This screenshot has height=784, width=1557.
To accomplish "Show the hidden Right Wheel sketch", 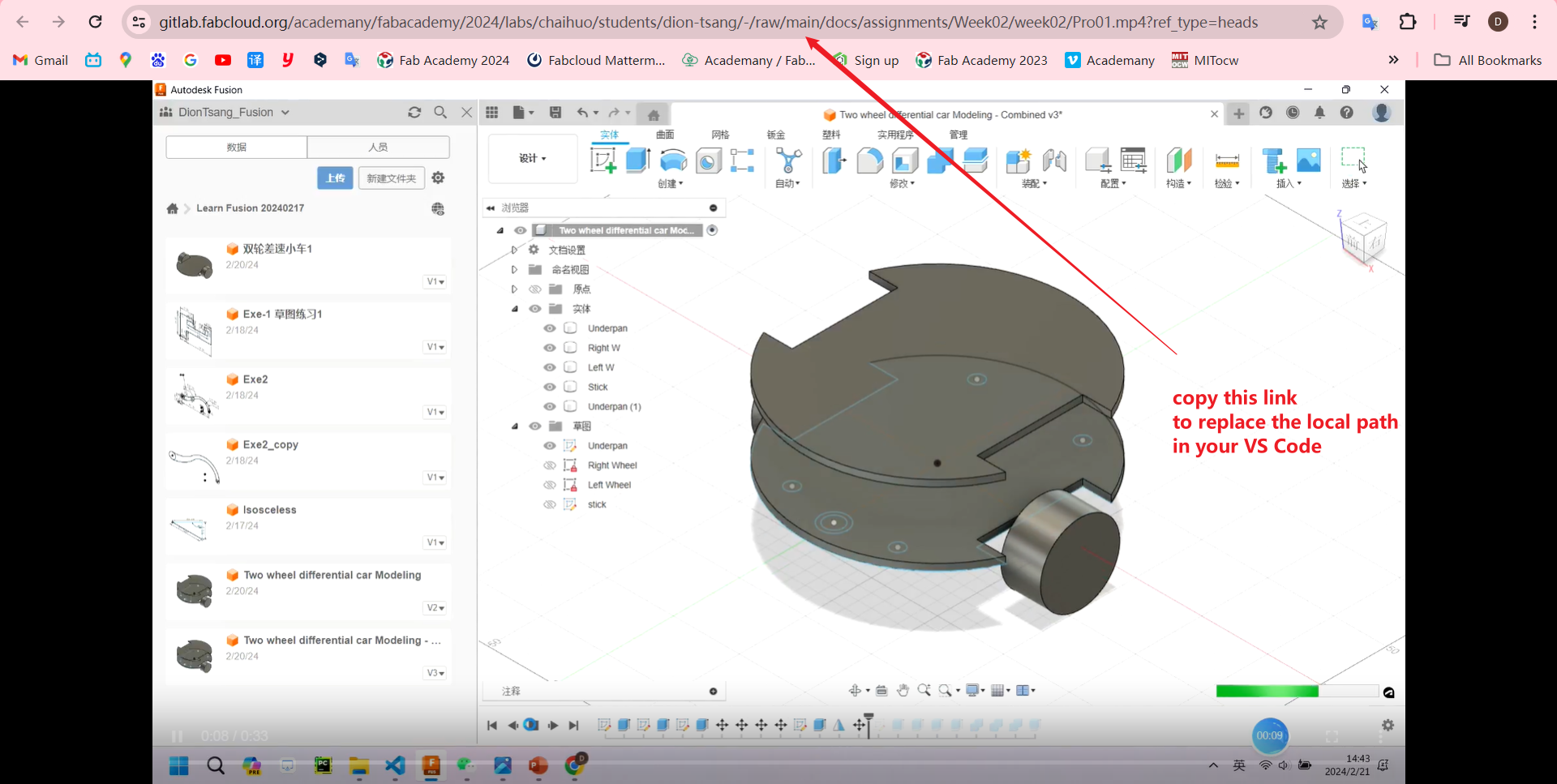I will coord(550,465).
